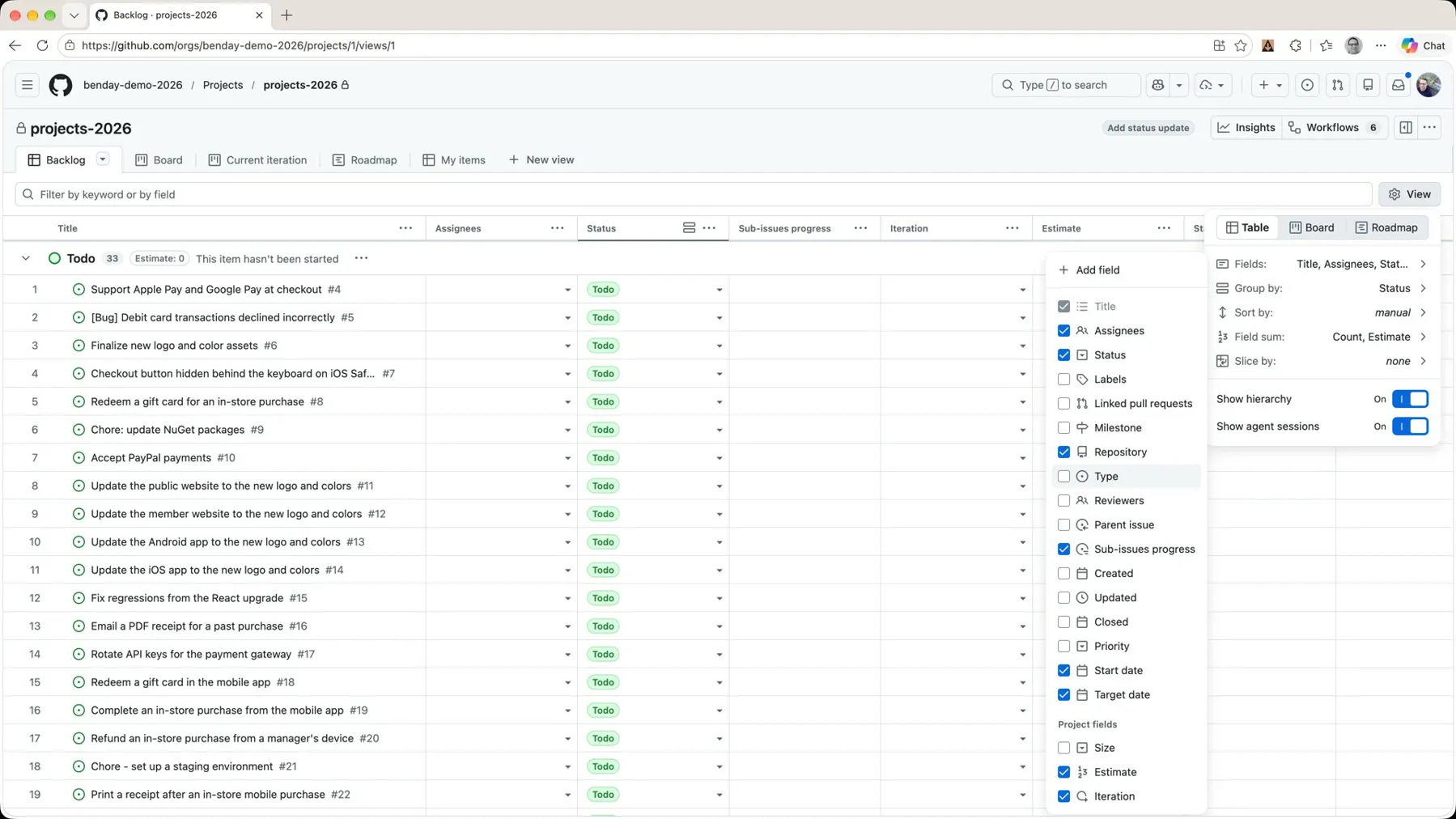Open the pull requests icon in the header
This screenshot has height=819, width=1456.
tap(1338, 85)
